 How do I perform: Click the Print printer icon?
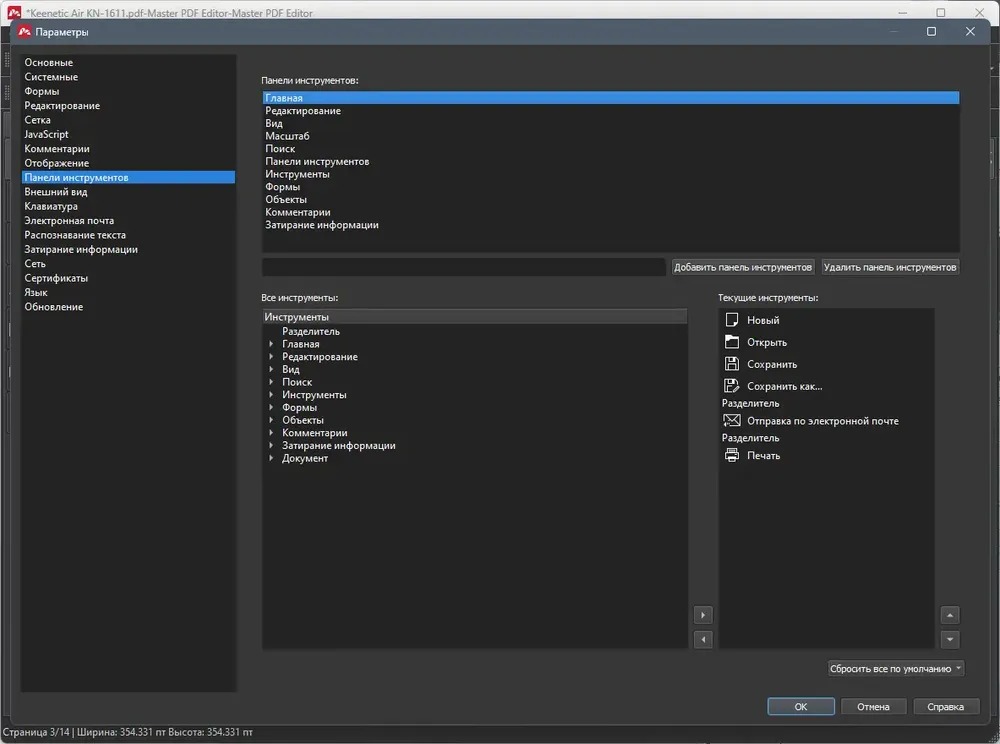coord(732,455)
